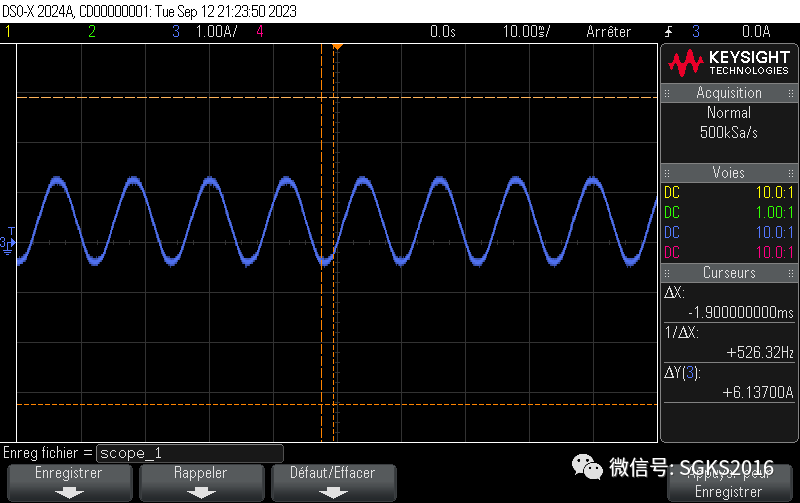Open the Curseurs panel header

729,273
